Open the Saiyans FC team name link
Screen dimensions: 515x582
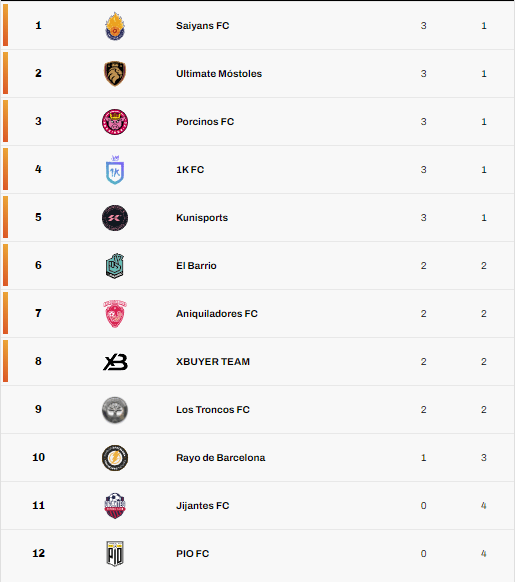(202, 26)
